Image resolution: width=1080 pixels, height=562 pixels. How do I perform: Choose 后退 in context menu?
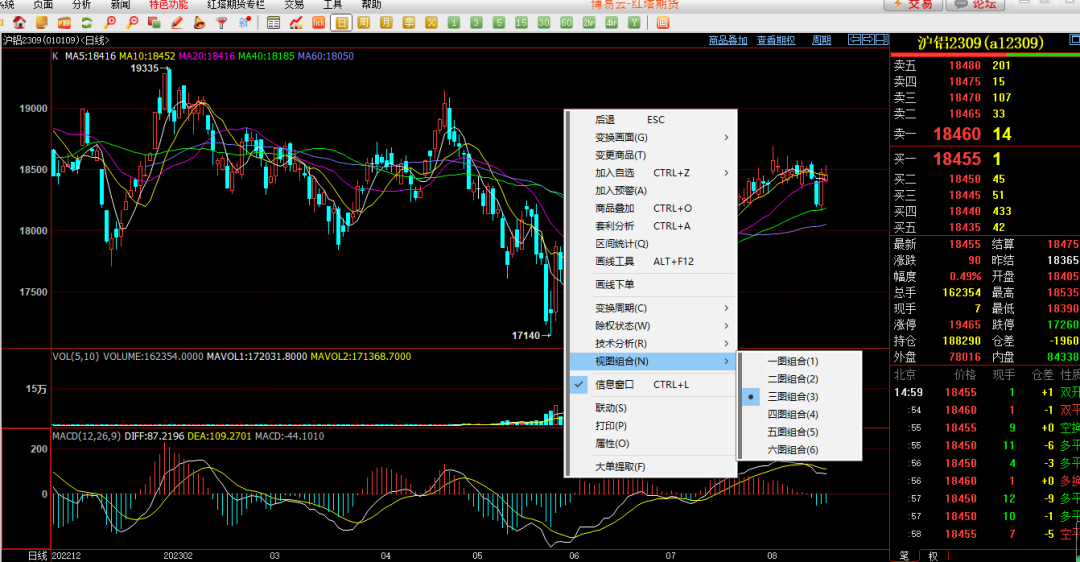pyautogui.click(x=651, y=120)
